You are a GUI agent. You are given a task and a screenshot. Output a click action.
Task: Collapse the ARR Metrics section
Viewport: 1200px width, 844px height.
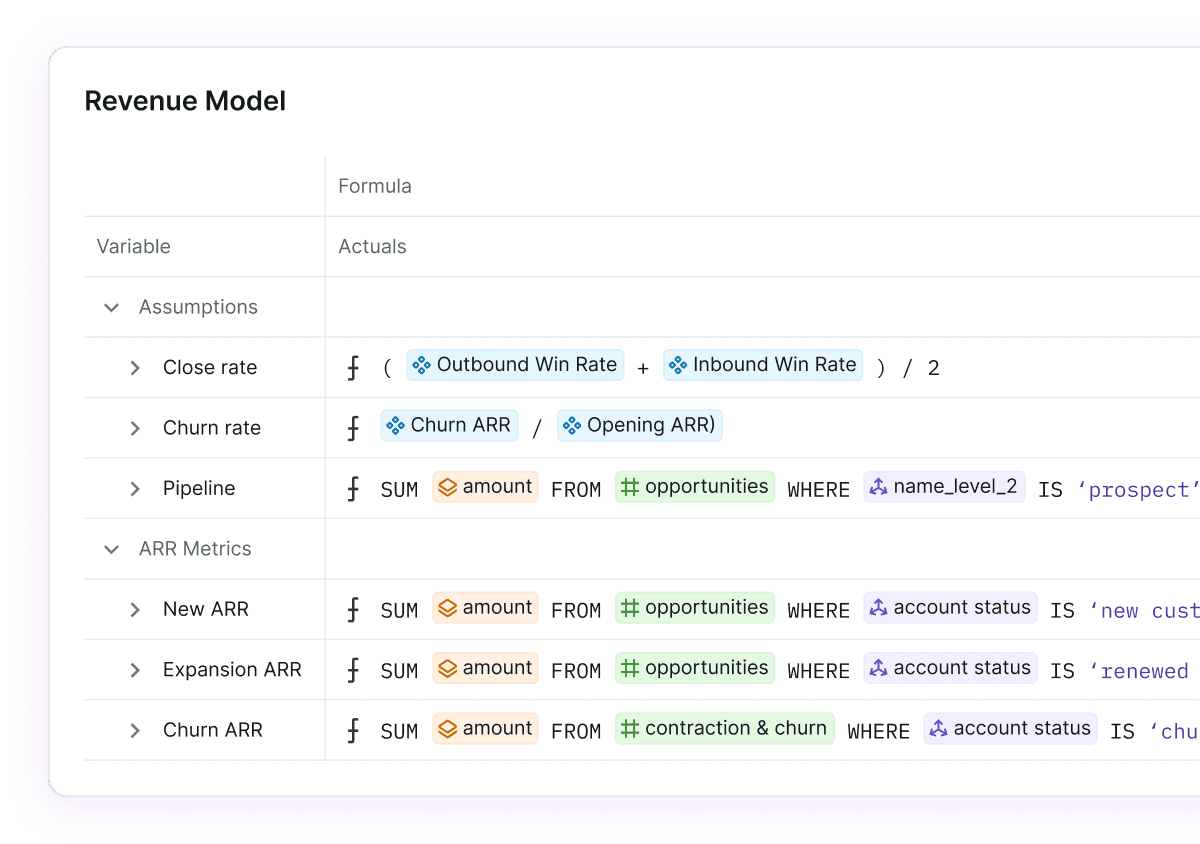(x=111, y=548)
